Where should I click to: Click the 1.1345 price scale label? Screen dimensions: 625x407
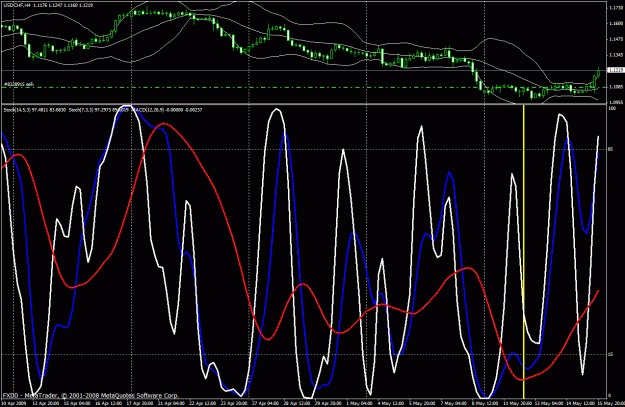pos(616,55)
